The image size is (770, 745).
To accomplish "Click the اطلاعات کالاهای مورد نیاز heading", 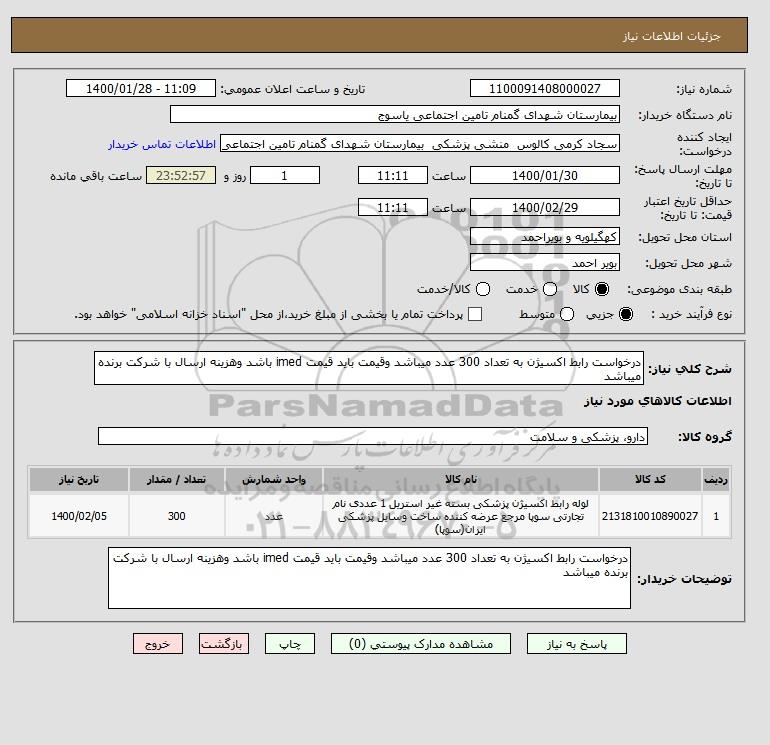I will click(658, 401).
